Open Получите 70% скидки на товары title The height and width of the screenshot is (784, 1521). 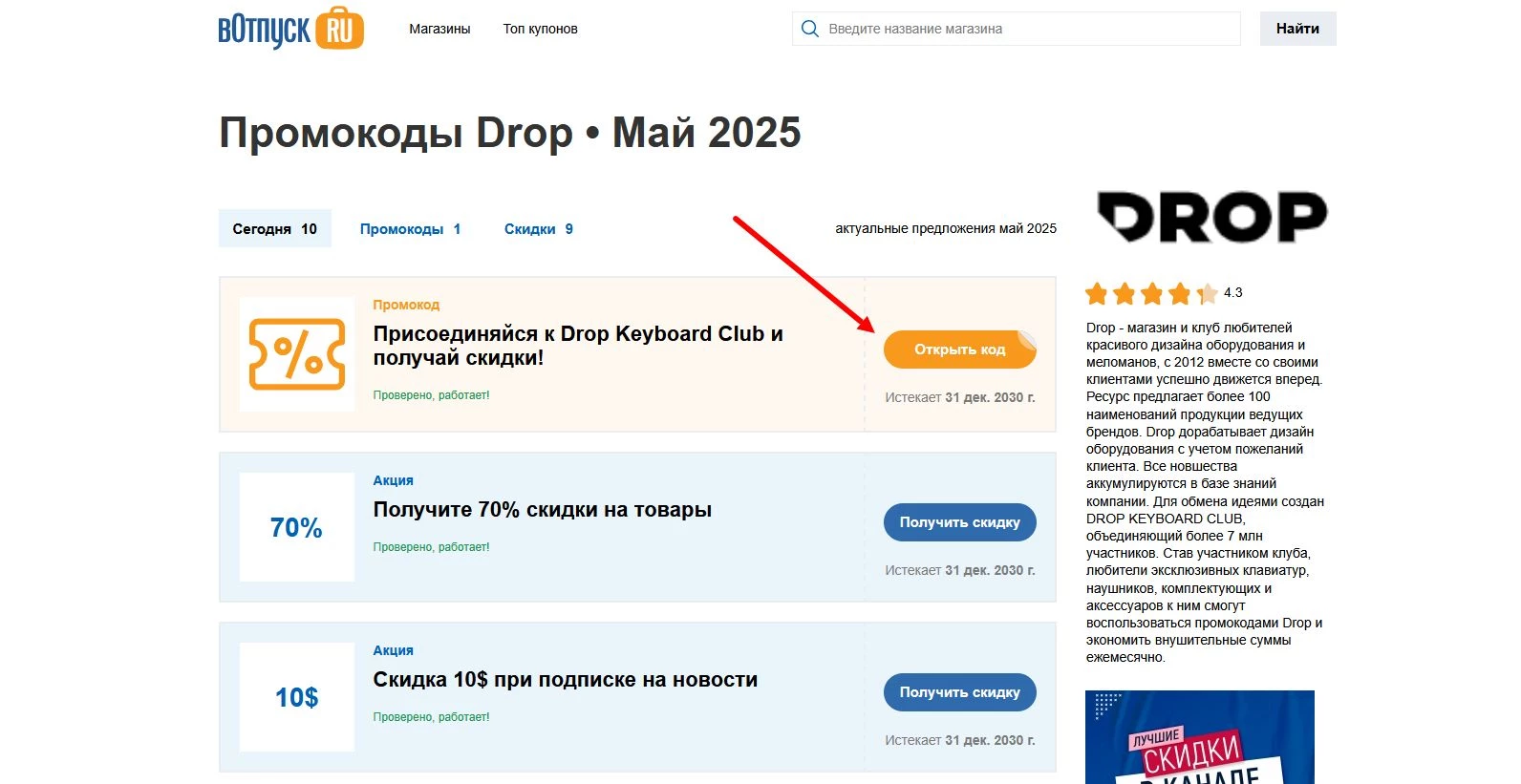click(543, 510)
